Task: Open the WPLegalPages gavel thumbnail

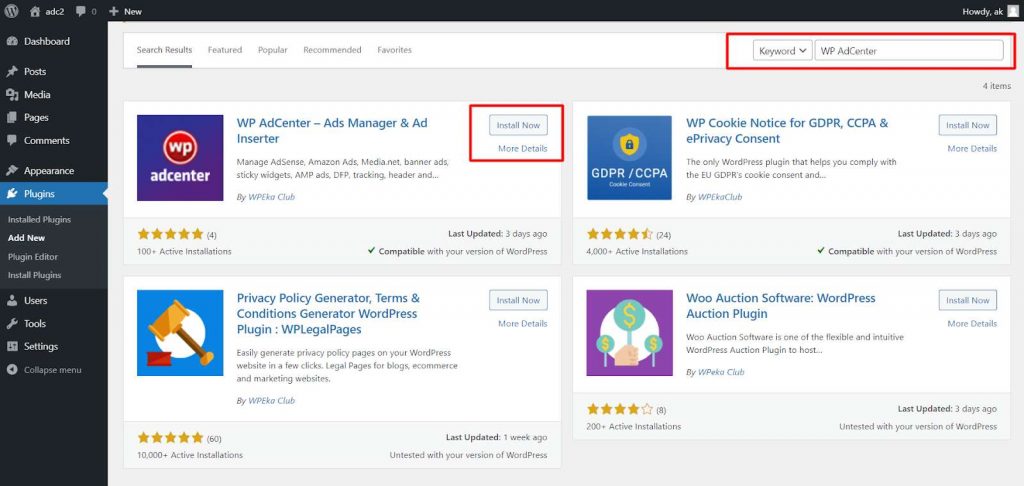Action: tap(180, 333)
